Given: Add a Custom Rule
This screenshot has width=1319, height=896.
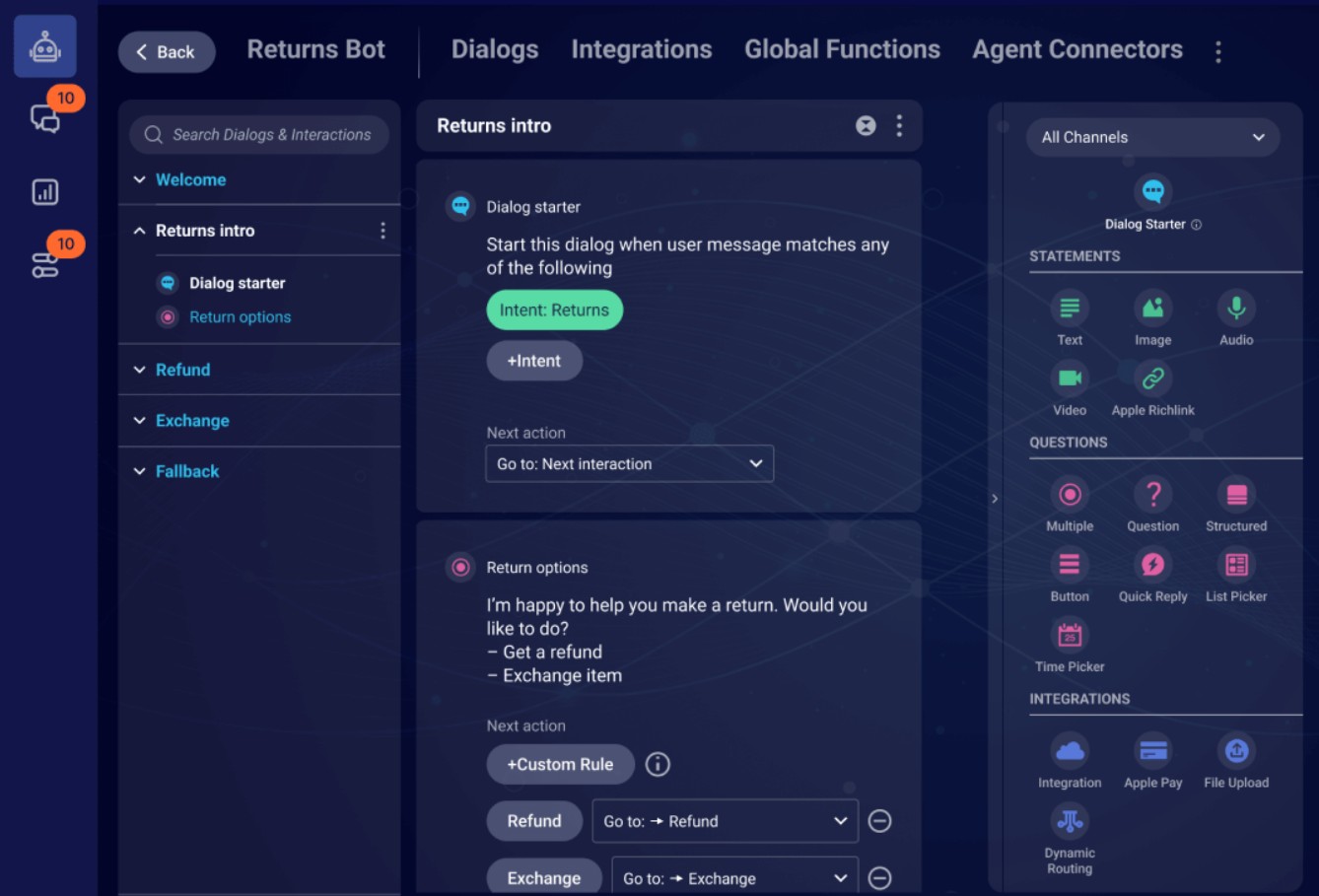Looking at the screenshot, I should pyautogui.click(x=560, y=764).
